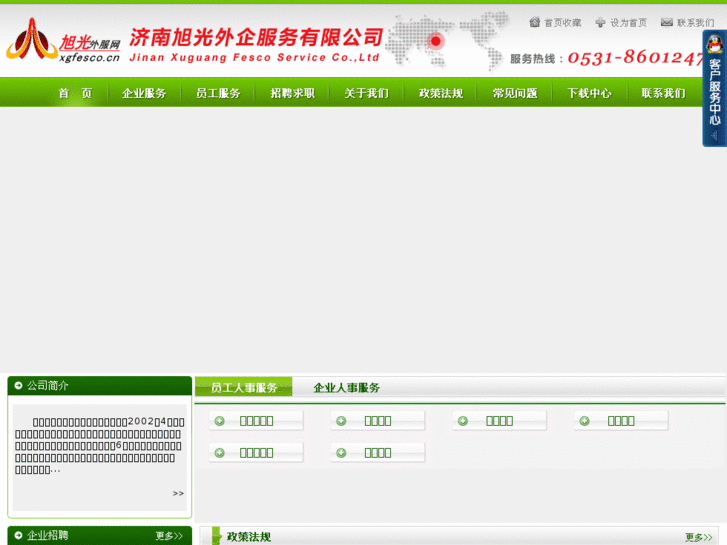Click the service hotline number 0531
The width and height of the screenshot is (727, 545).
click(x=636, y=58)
